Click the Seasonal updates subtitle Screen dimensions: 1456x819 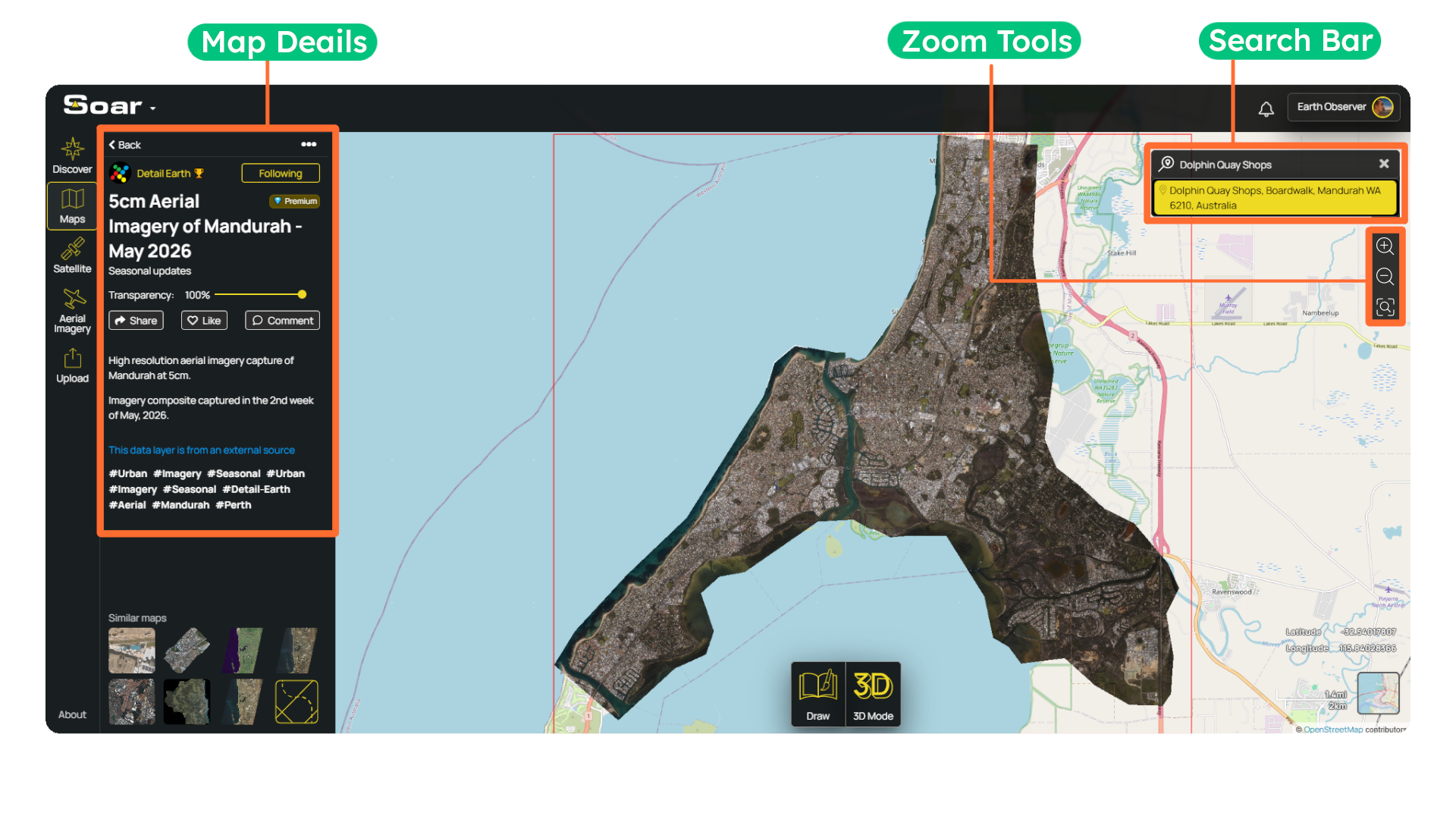149,271
